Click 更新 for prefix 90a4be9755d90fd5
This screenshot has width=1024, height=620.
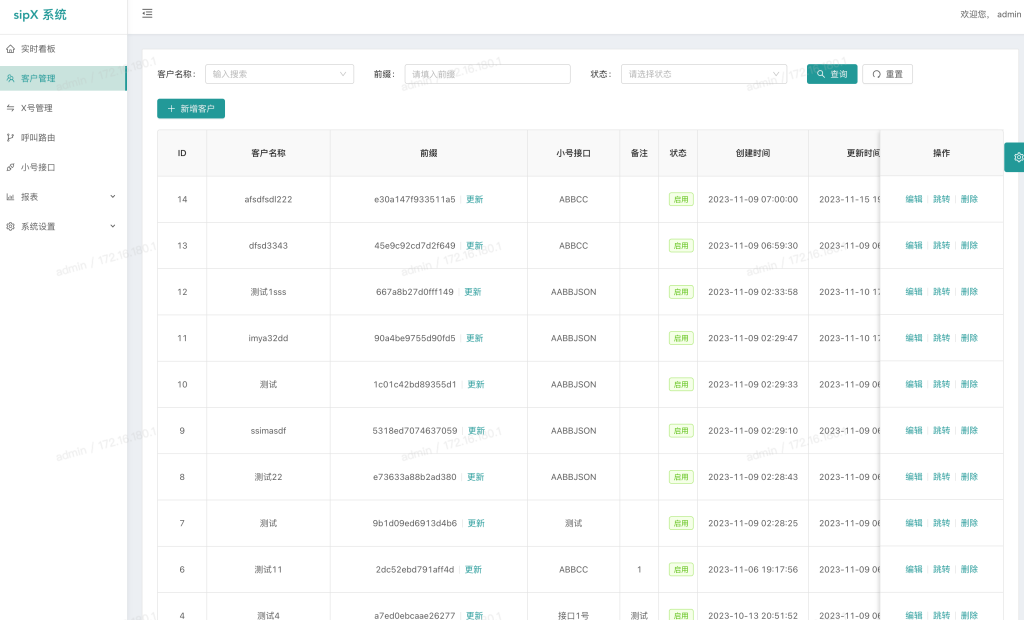[x=475, y=338]
